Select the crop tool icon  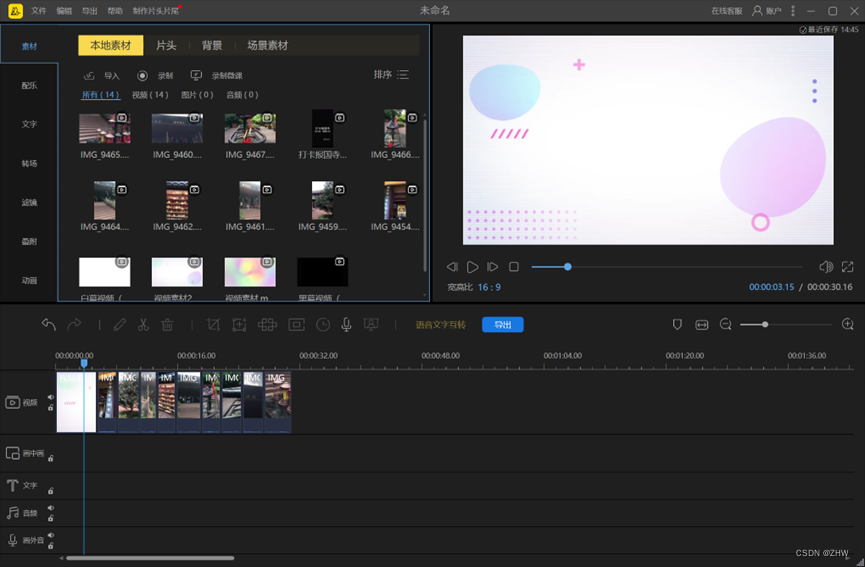click(x=213, y=325)
